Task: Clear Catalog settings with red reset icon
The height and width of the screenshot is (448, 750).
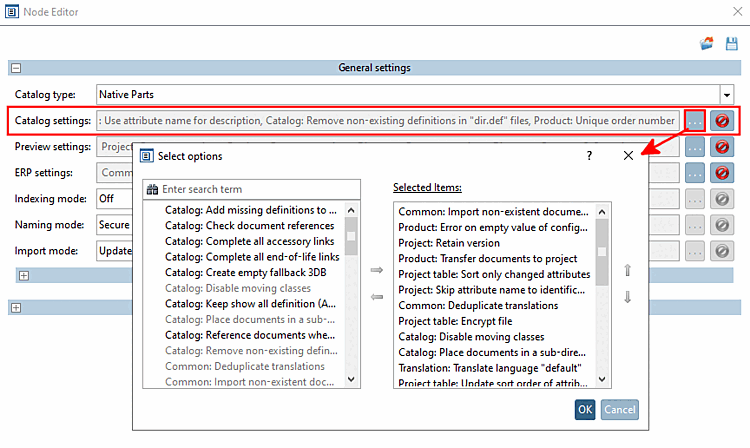Action: pyautogui.click(x=722, y=121)
